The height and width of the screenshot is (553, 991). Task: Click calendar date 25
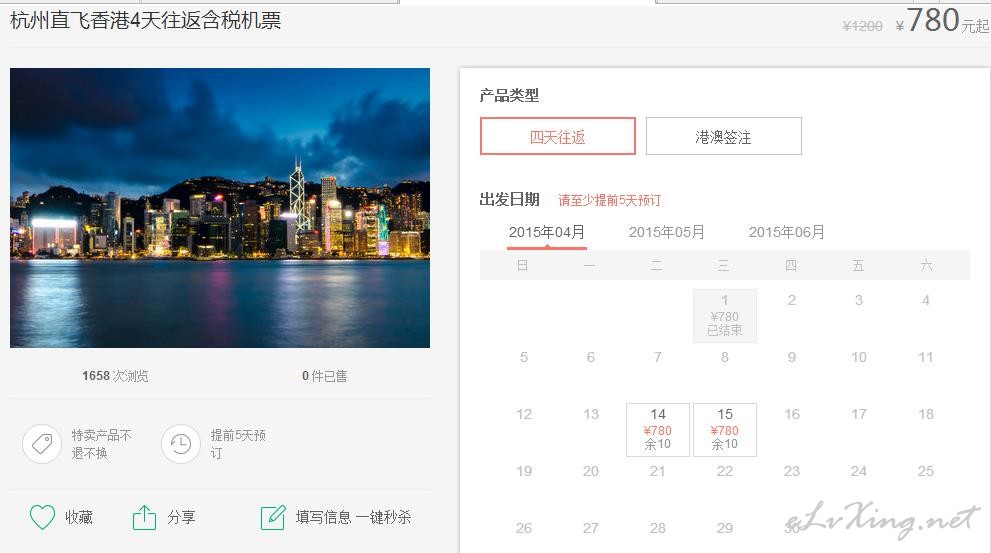point(926,471)
